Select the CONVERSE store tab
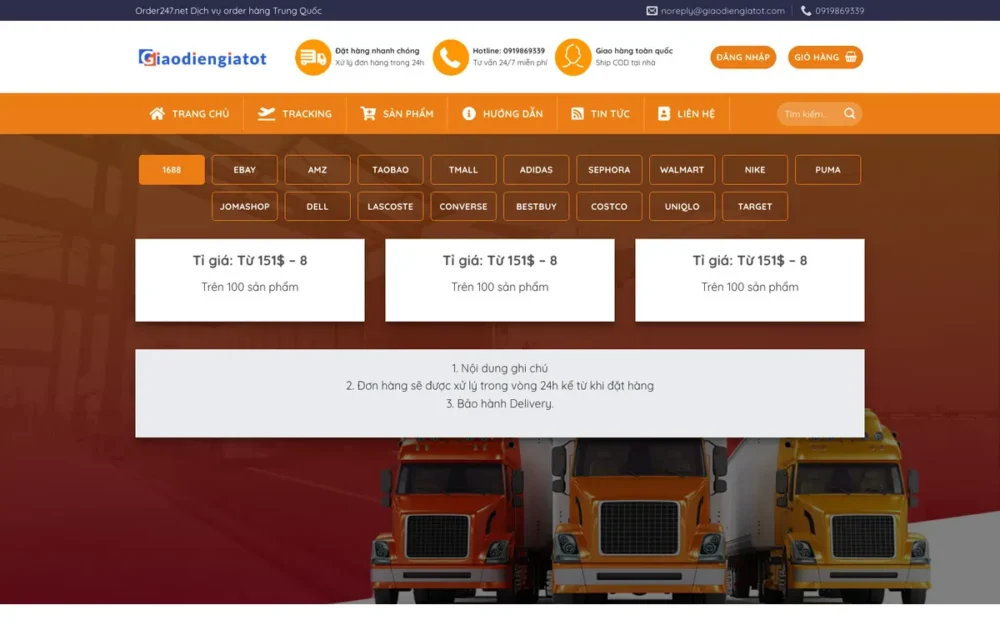The image size is (1000, 625). coord(463,207)
